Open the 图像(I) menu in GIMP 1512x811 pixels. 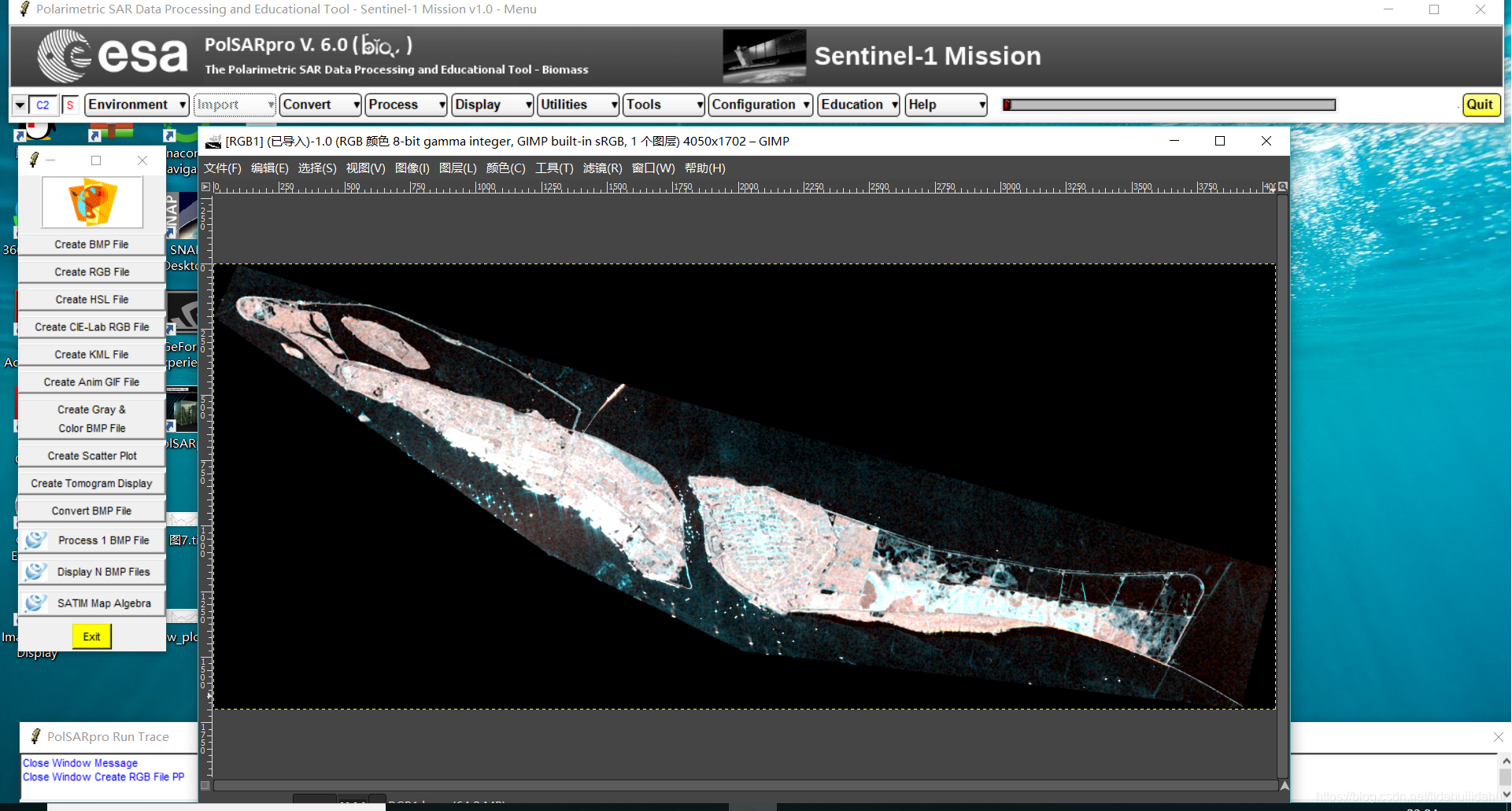pyautogui.click(x=412, y=168)
